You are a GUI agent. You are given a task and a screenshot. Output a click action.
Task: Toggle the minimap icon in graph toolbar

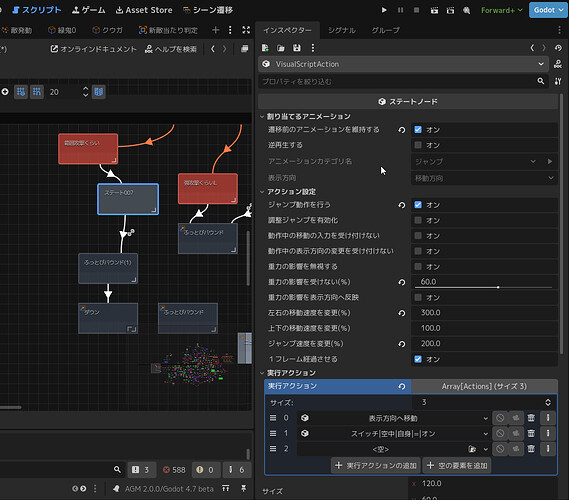pyautogui.click(x=99, y=92)
